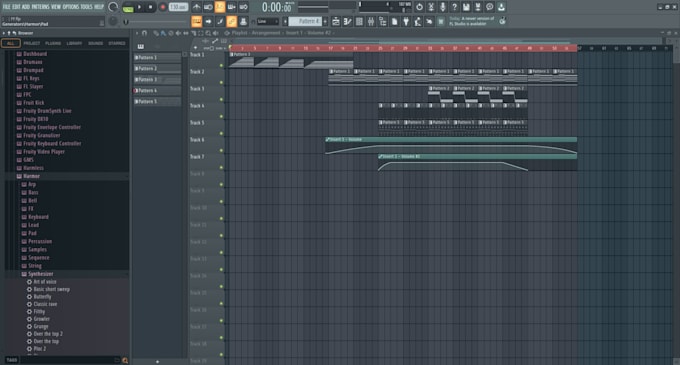Image resolution: width=680 pixels, height=365 pixels.
Task: Select the playlist Mute tool
Action: [x=178, y=33]
